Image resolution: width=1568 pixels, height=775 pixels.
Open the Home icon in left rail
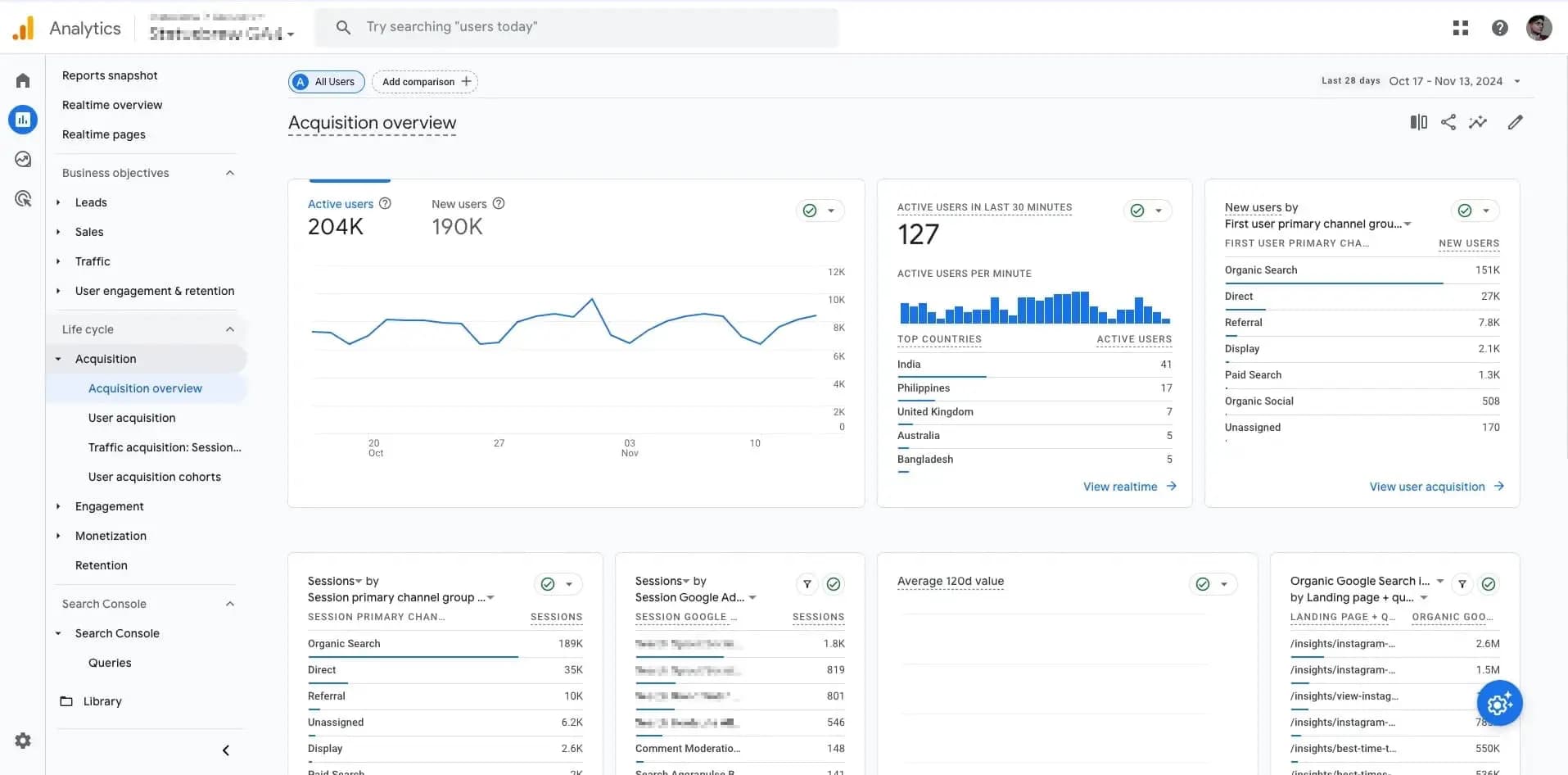pyautogui.click(x=23, y=80)
